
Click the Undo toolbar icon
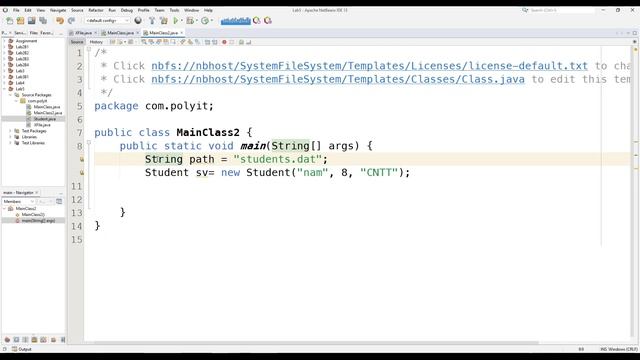point(60,20)
